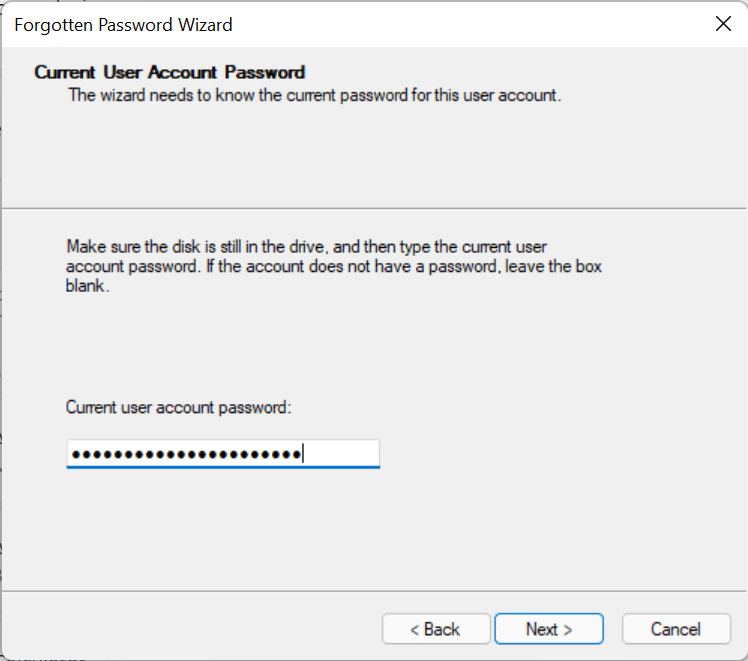Click the separator line above the wizard buttons
This screenshot has height=661, width=748.
(x=374, y=591)
